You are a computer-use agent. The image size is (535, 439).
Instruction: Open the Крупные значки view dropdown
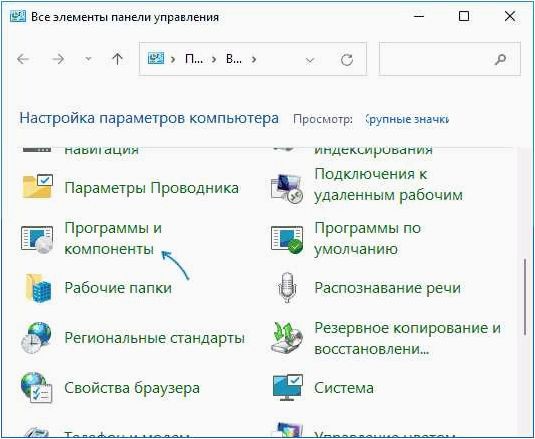point(407,119)
